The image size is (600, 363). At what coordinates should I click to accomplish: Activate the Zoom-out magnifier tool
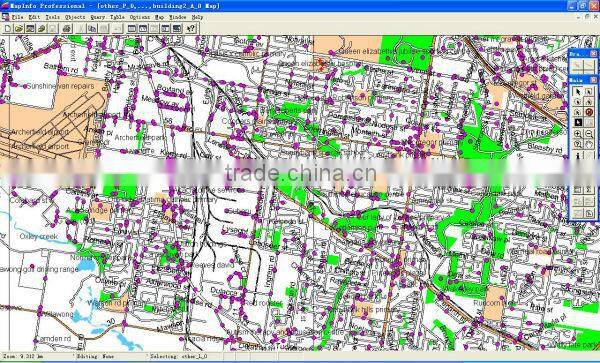[589, 134]
